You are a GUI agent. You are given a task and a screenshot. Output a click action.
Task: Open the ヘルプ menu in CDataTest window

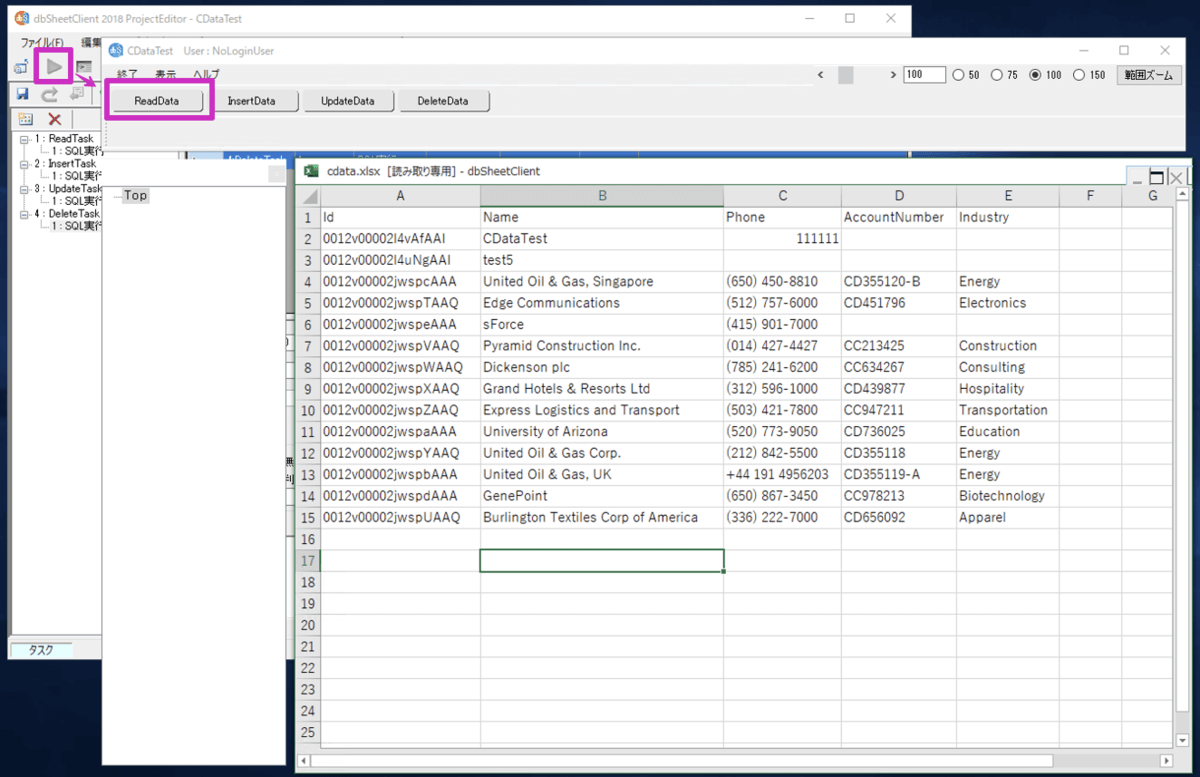tap(205, 75)
